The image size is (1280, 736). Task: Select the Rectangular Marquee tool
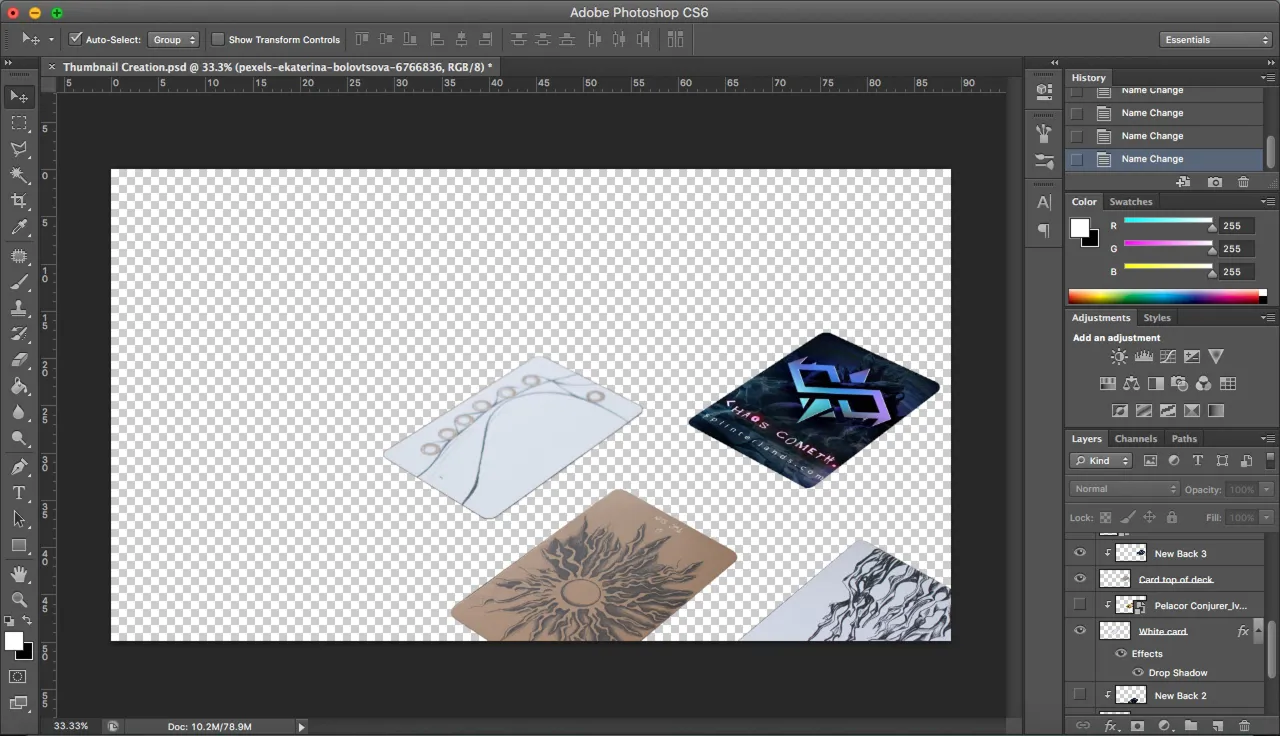[19, 122]
